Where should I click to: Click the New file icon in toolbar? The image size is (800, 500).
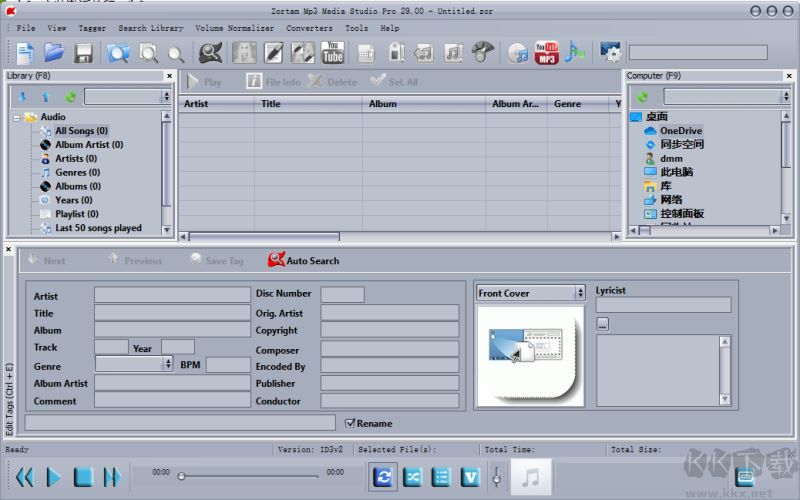24,53
